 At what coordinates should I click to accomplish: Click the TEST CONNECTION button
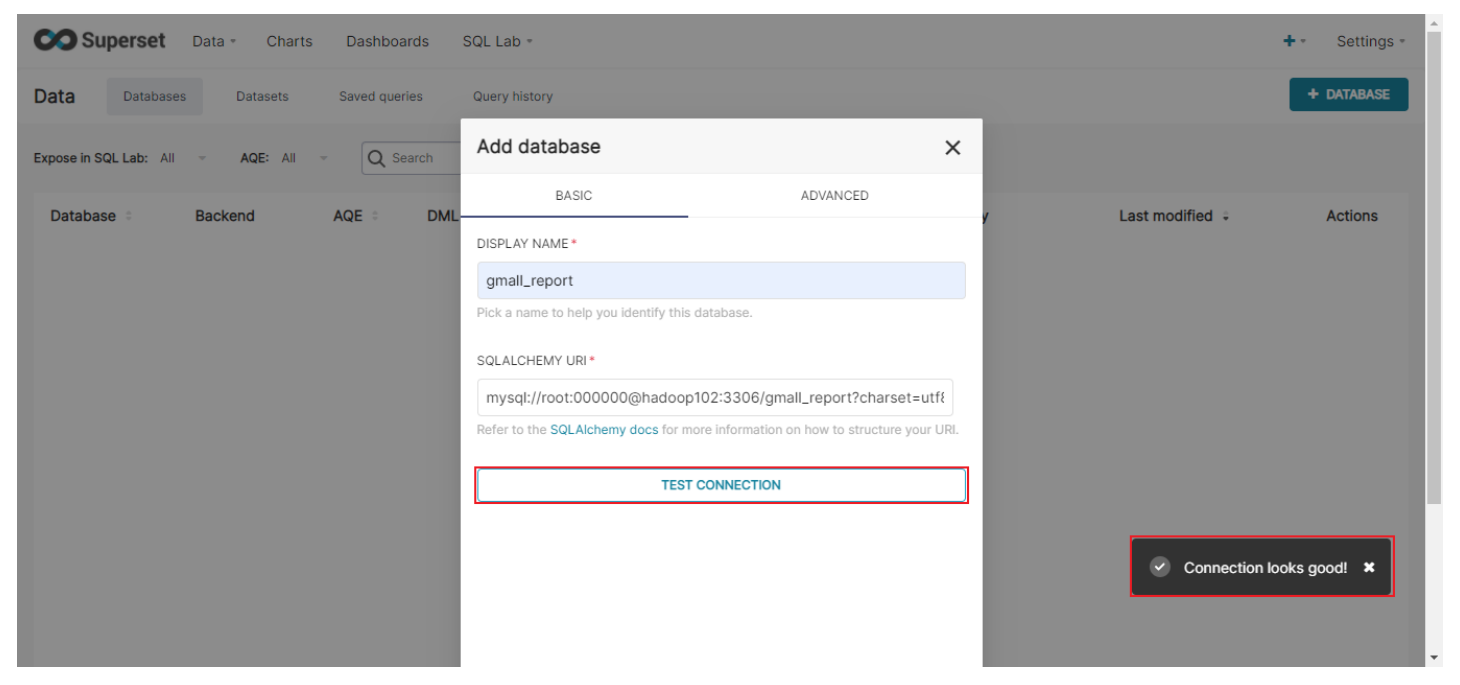tap(721, 485)
